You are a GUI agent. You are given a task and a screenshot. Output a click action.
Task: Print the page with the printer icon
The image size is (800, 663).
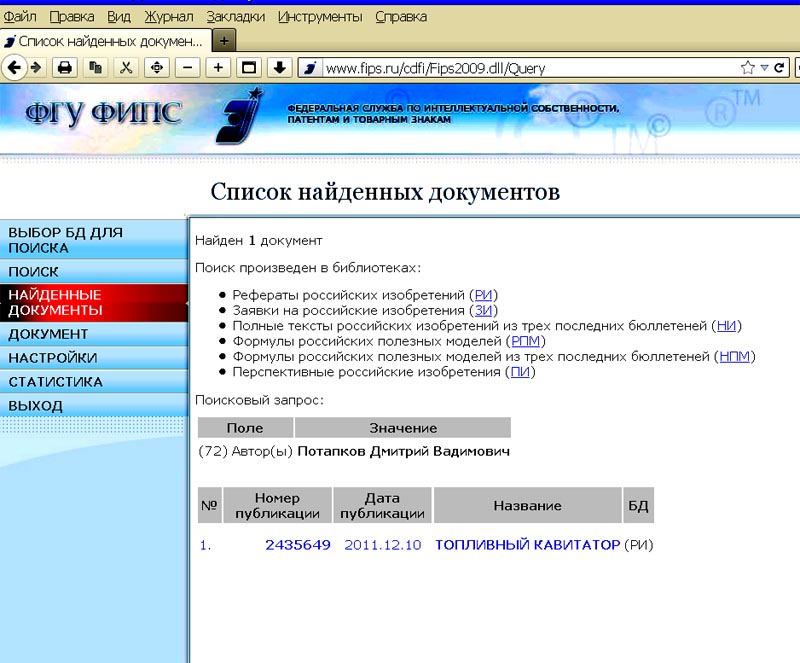pos(65,67)
